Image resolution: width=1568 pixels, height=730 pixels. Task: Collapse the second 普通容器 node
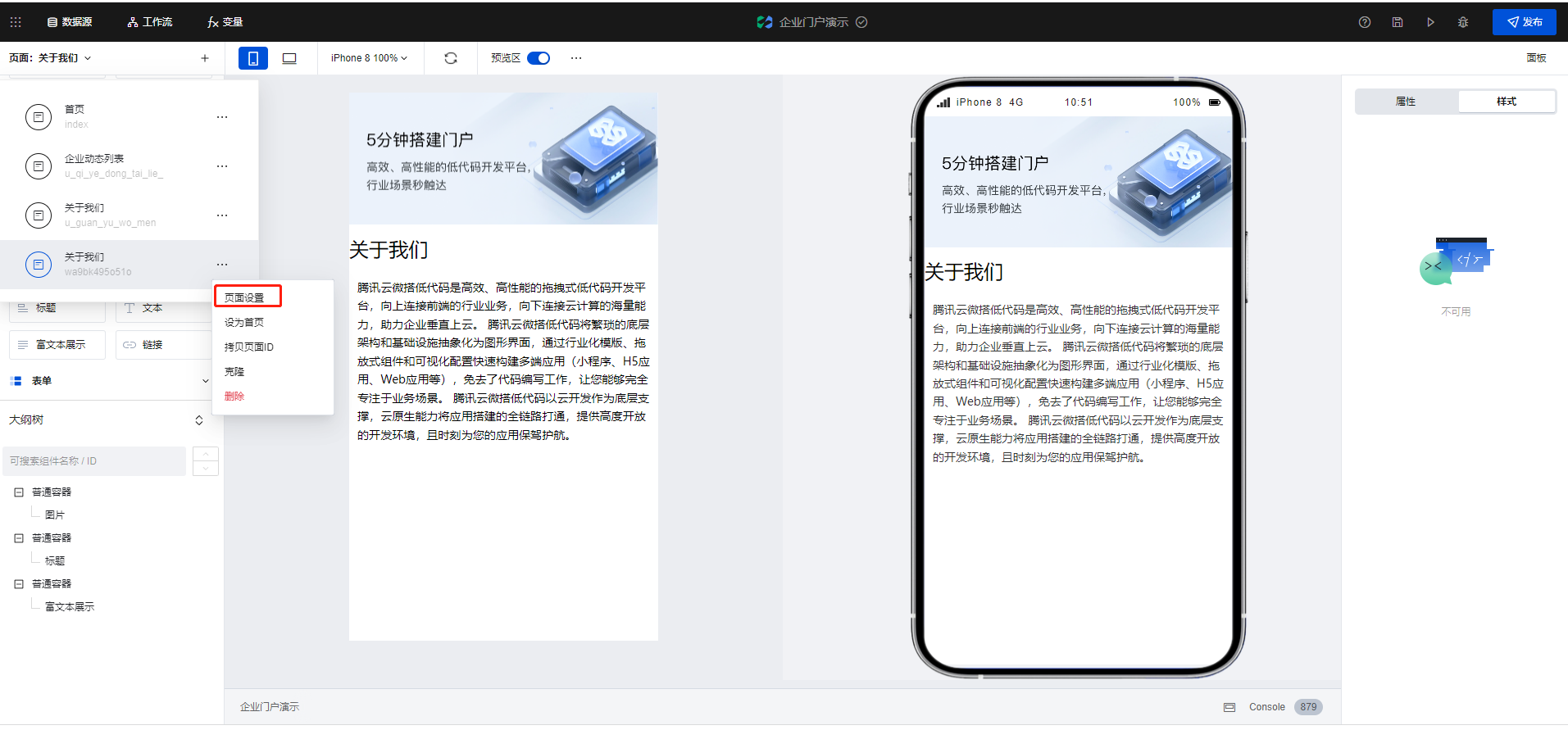19,538
